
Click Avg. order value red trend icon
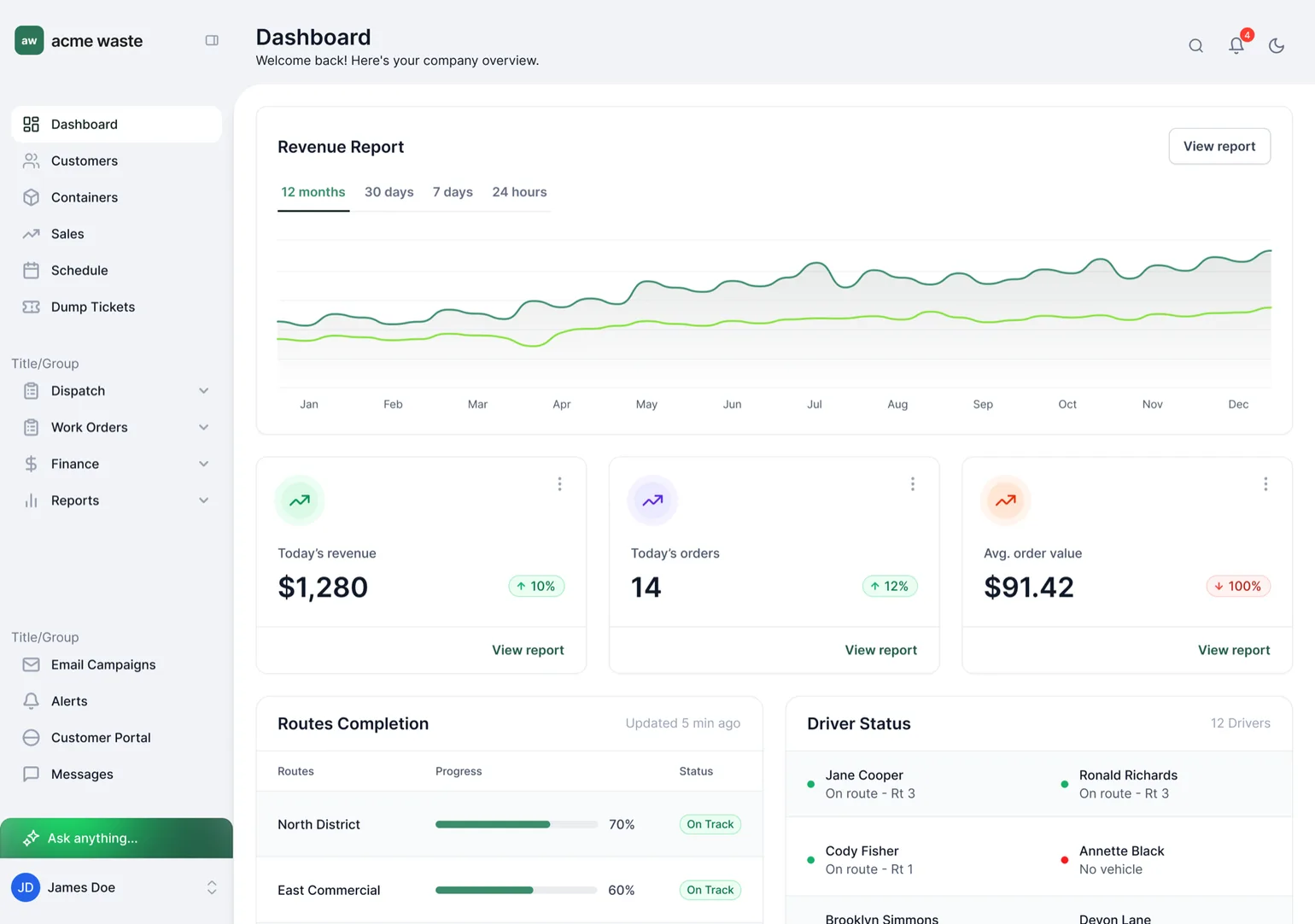[1006, 500]
